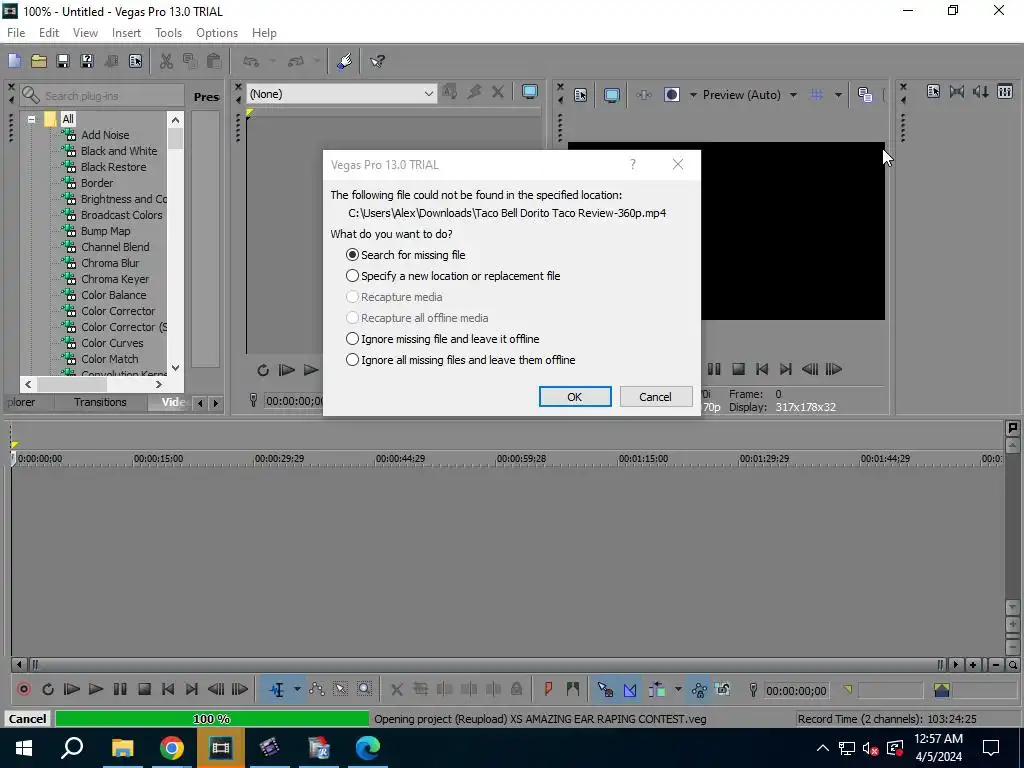Open the Options menu
The image size is (1024, 768).
coord(217,33)
